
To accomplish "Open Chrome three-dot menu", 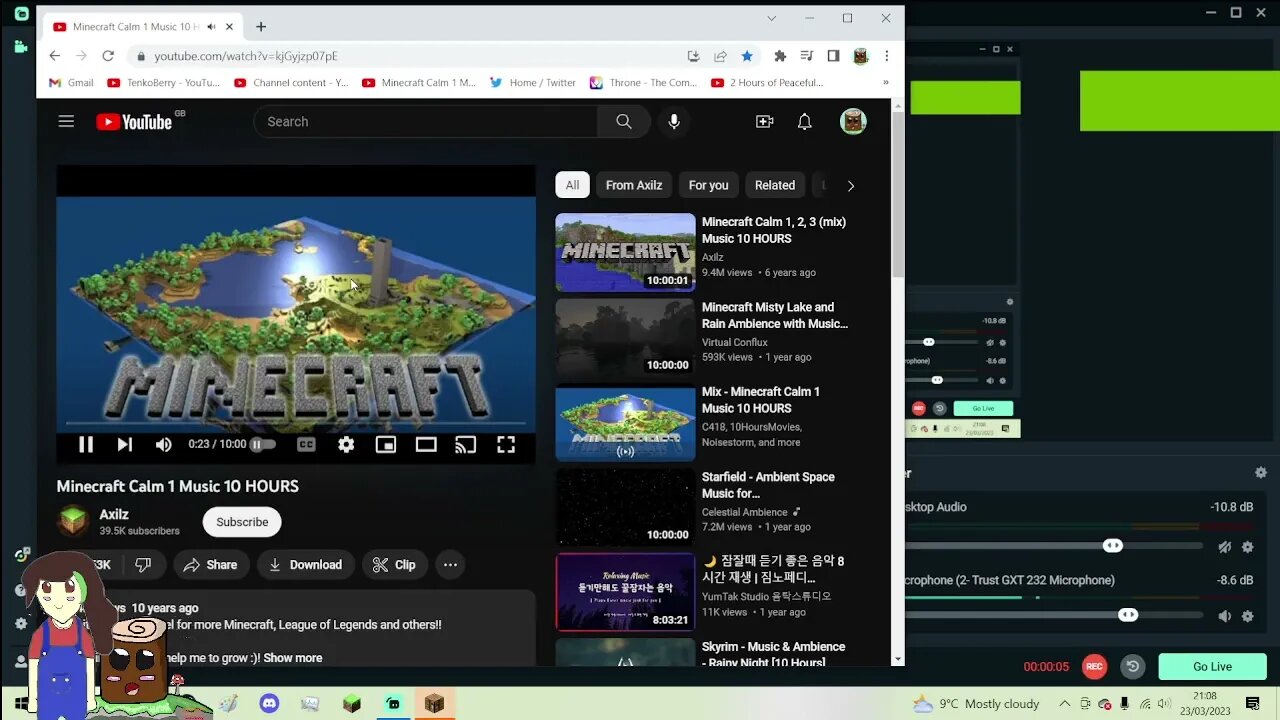I will (x=886, y=56).
